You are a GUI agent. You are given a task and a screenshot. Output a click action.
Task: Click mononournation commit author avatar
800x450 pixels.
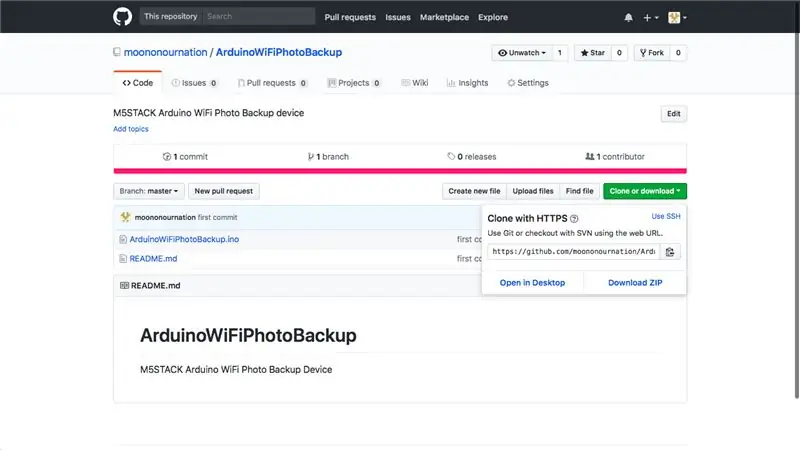click(125, 217)
